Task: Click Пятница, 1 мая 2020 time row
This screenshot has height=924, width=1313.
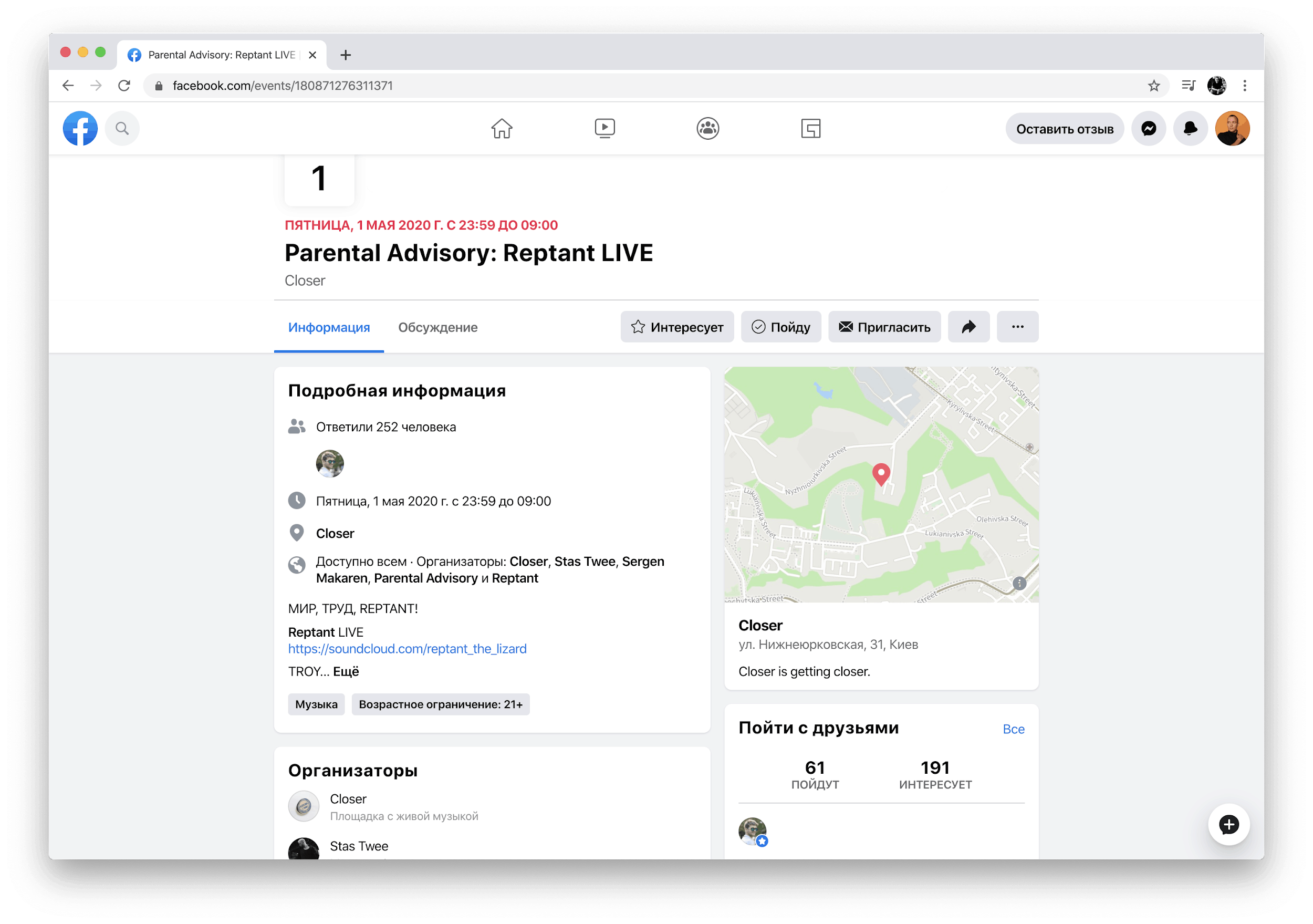Action: [433, 501]
